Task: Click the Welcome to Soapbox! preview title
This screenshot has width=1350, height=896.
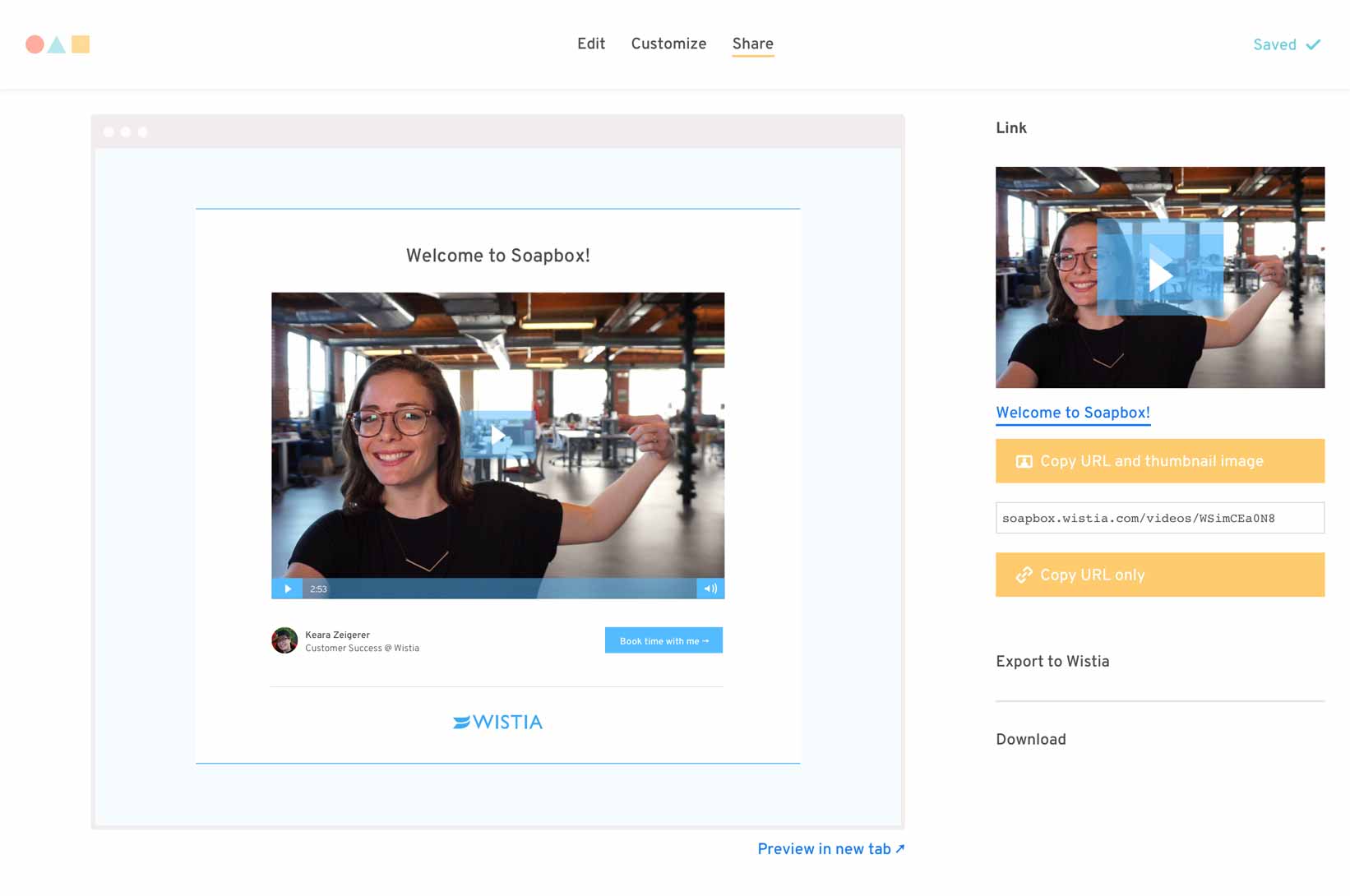Action: coord(497,256)
